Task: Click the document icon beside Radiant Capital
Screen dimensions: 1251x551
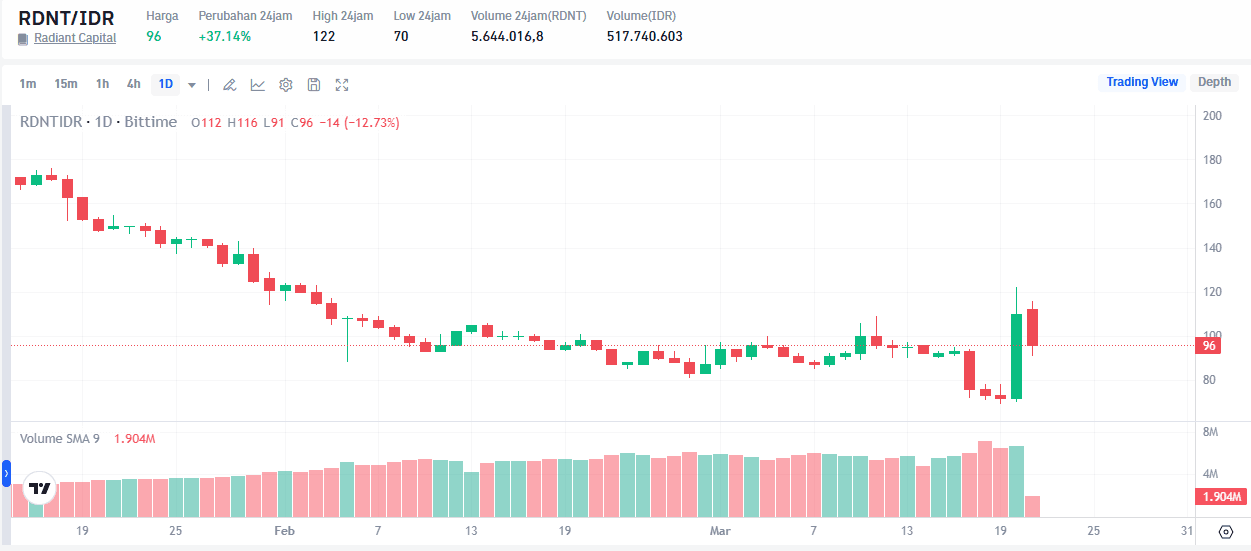Action: (23, 39)
